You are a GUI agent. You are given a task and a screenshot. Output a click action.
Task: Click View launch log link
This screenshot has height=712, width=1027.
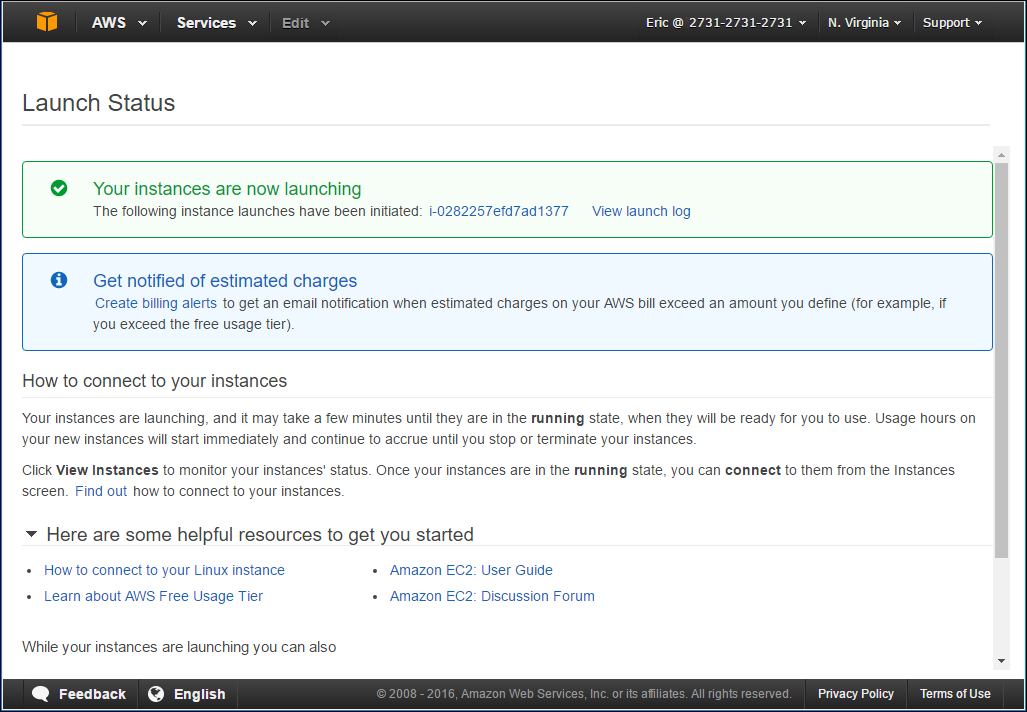click(x=641, y=211)
